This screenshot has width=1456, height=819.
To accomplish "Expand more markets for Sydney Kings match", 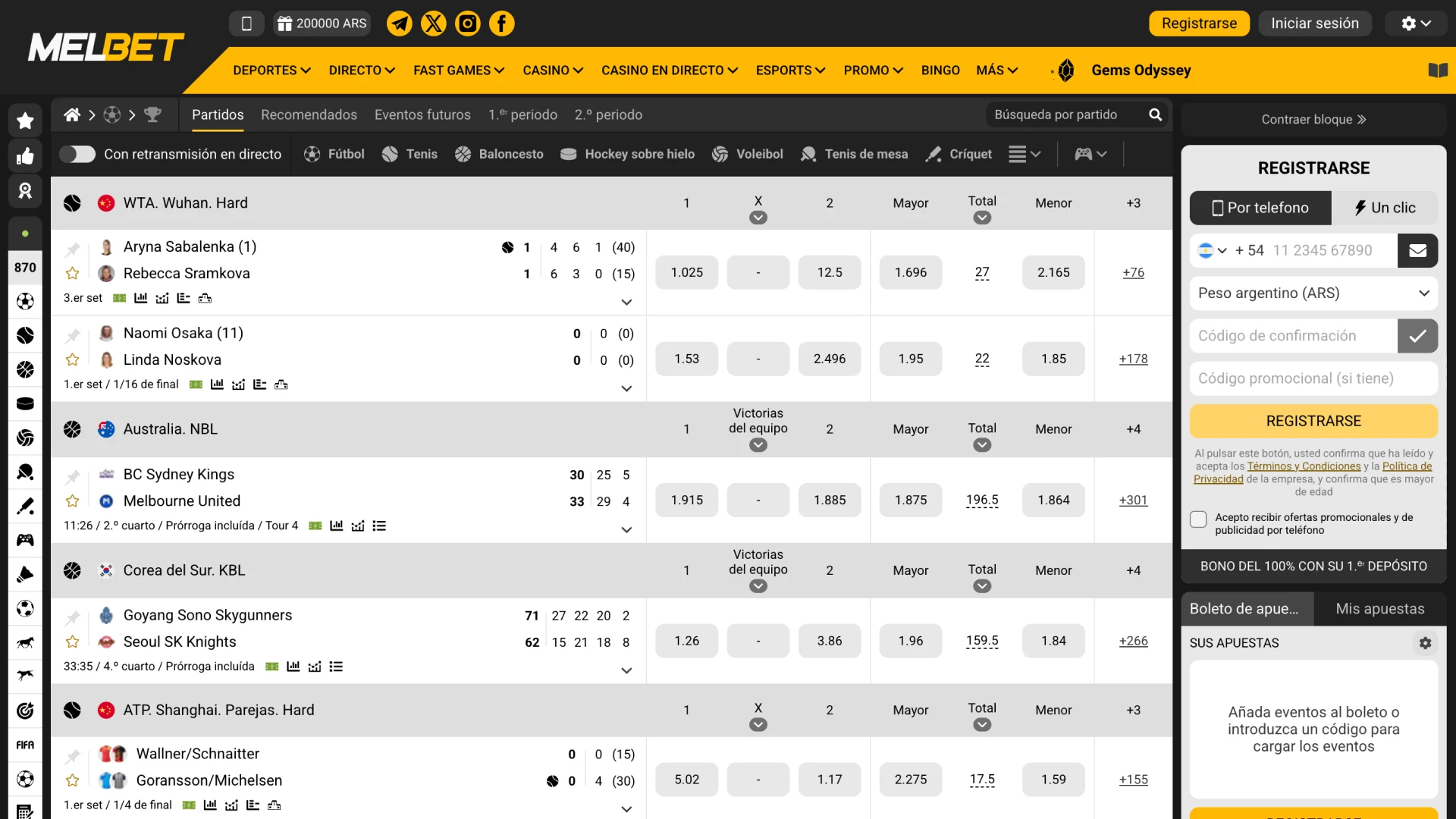I will [626, 529].
